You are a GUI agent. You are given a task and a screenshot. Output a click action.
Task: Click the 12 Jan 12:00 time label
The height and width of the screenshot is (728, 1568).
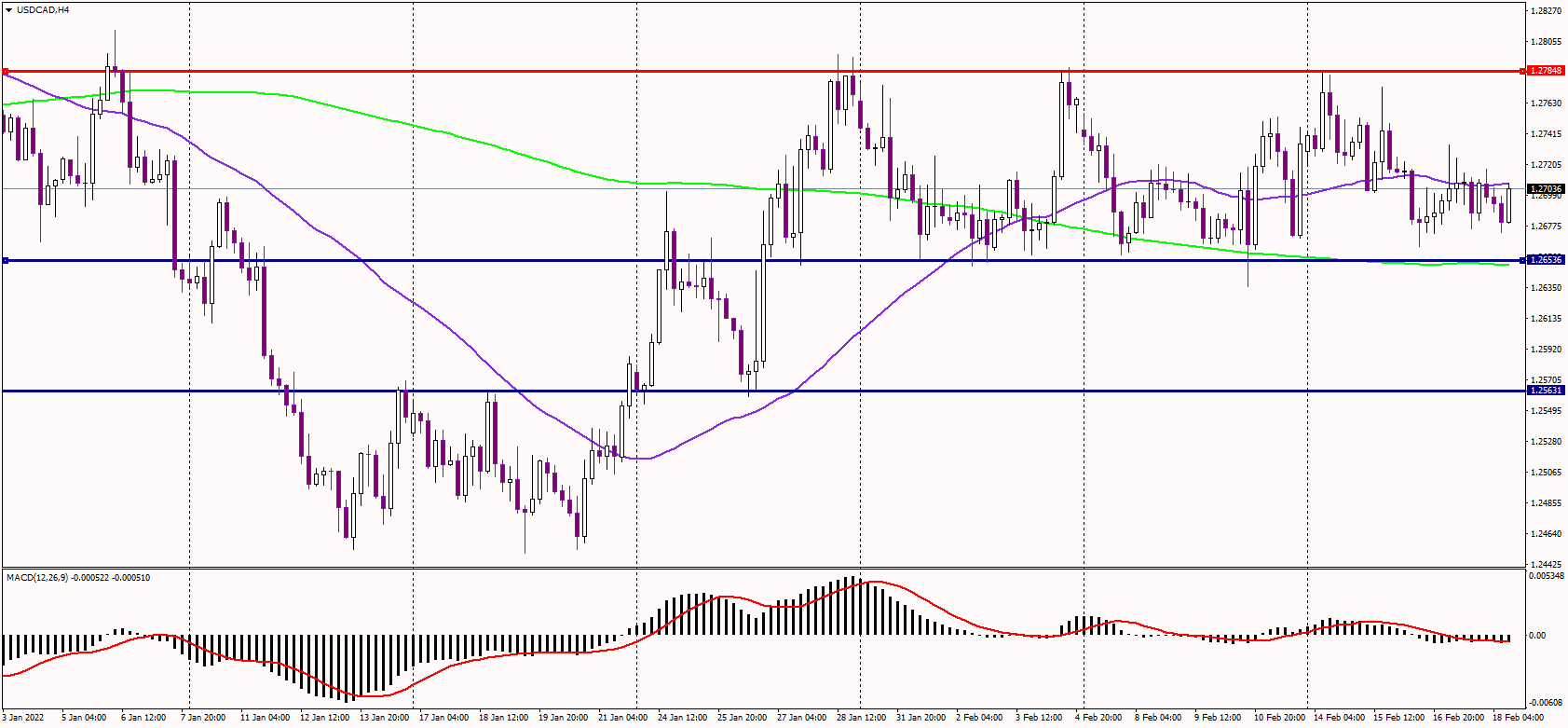pos(324,718)
